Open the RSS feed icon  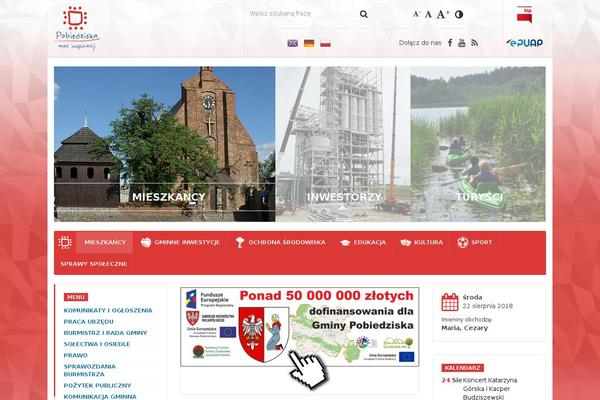click(474, 43)
